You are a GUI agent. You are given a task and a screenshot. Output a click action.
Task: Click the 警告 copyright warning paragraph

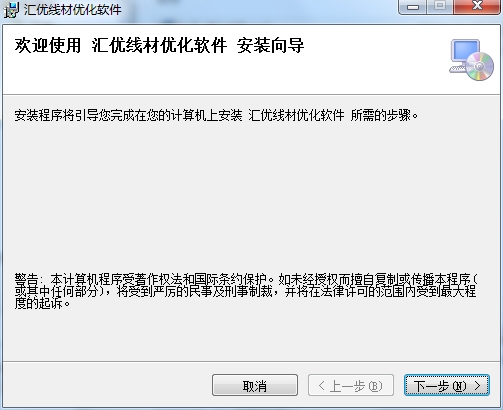point(246,291)
